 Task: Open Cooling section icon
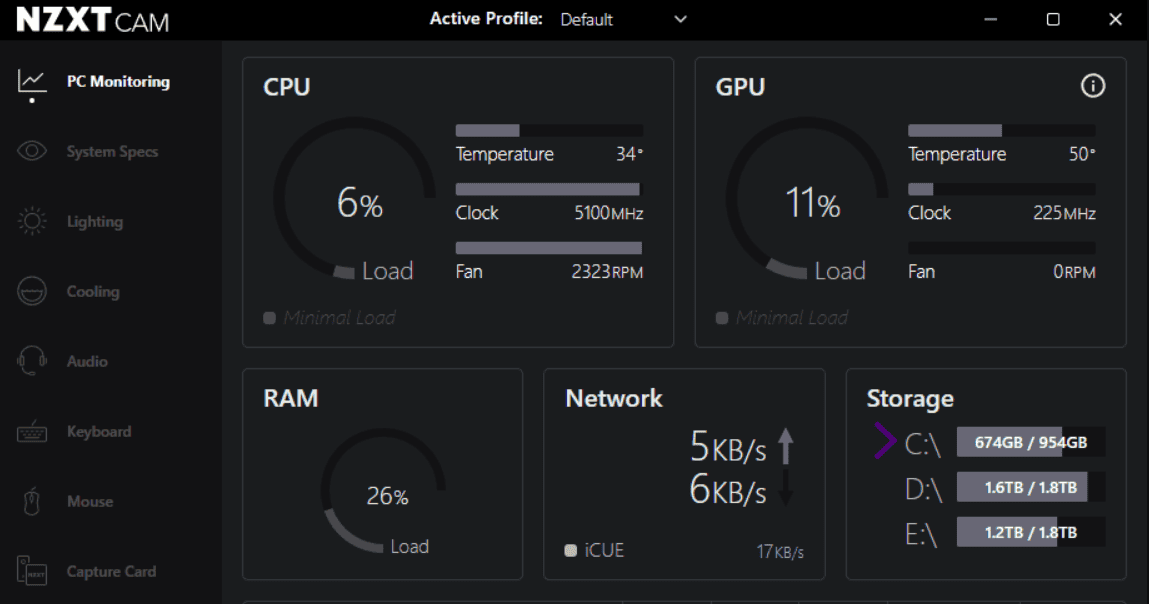pos(32,292)
